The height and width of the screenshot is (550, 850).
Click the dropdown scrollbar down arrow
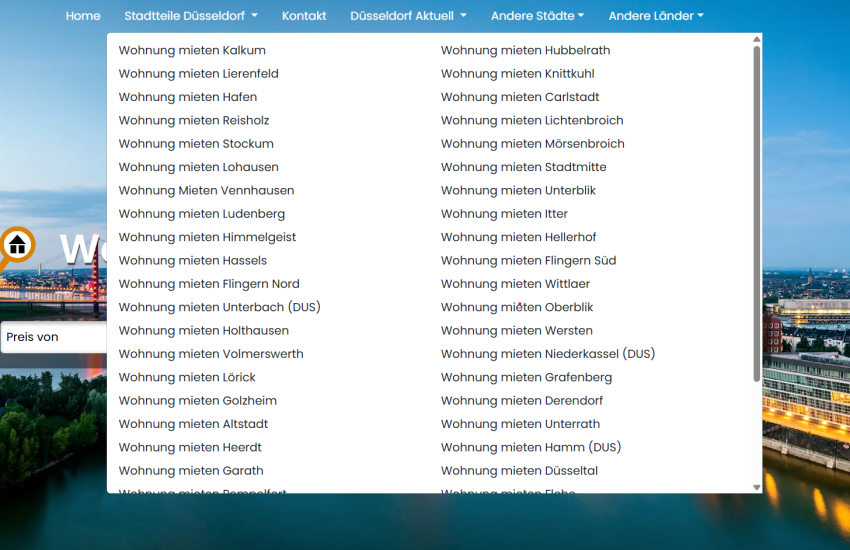[x=756, y=487]
